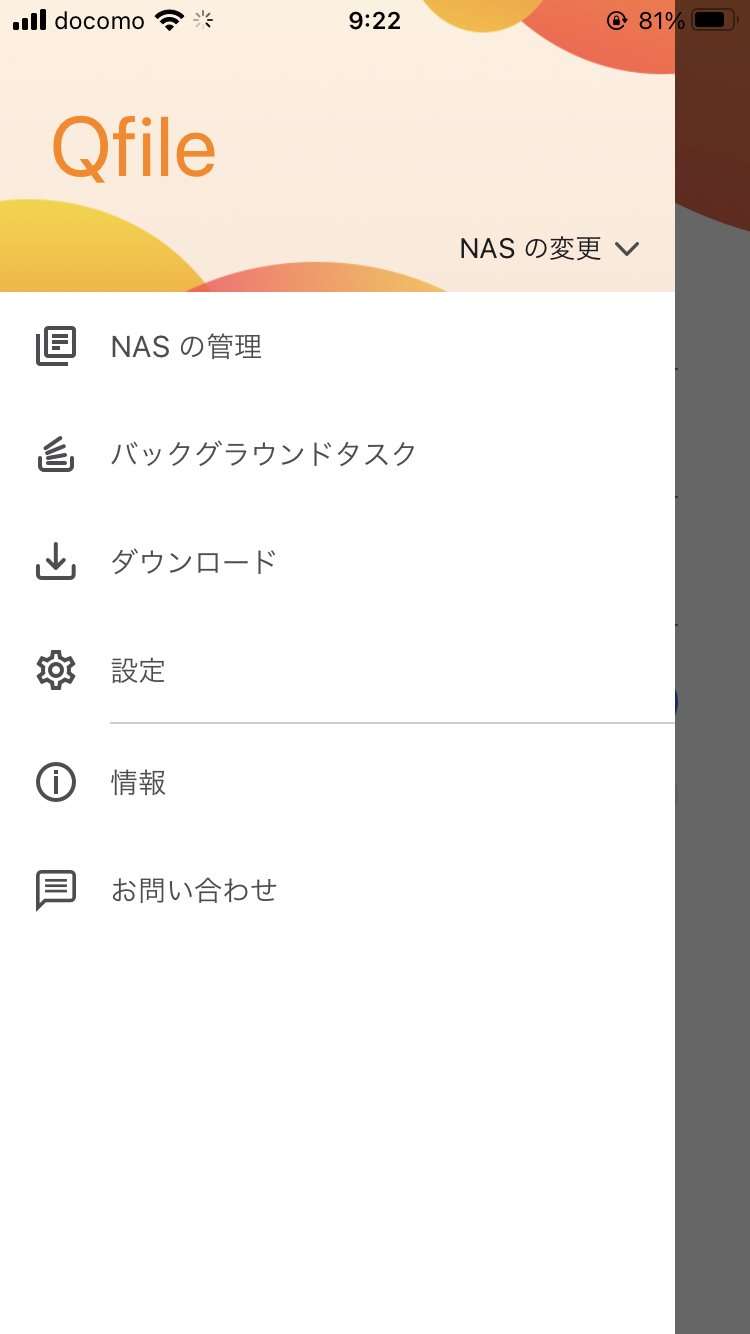
Task: Tap the rotation lock status icon
Action: pyautogui.click(x=617, y=20)
